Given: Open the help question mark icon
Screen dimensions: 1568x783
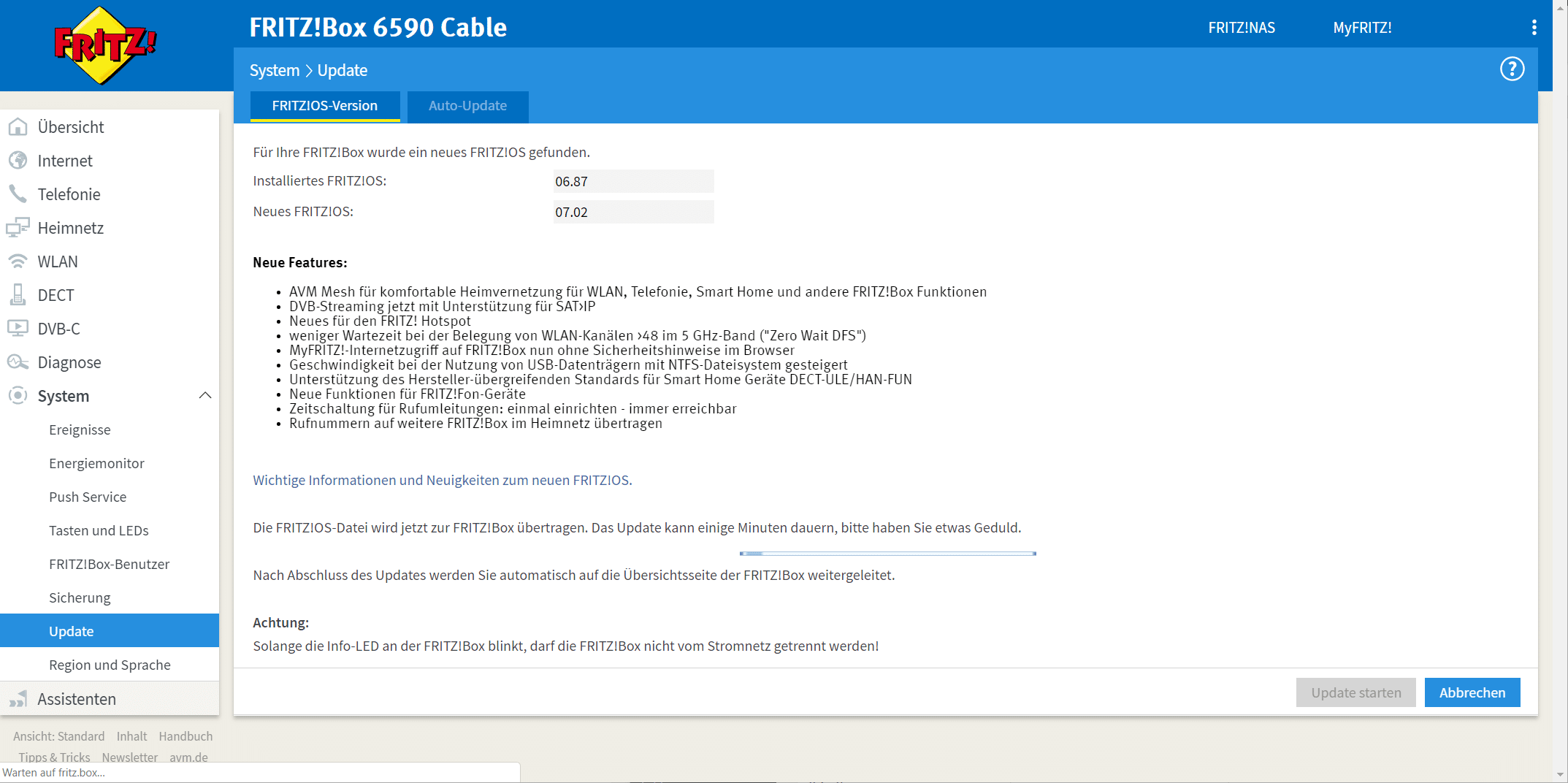Looking at the screenshot, I should 1512,69.
